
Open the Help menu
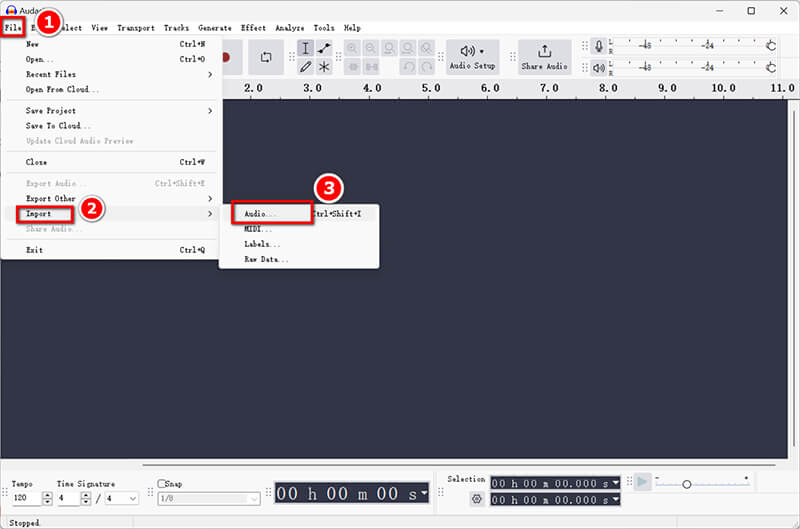pyautogui.click(x=352, y=28)
